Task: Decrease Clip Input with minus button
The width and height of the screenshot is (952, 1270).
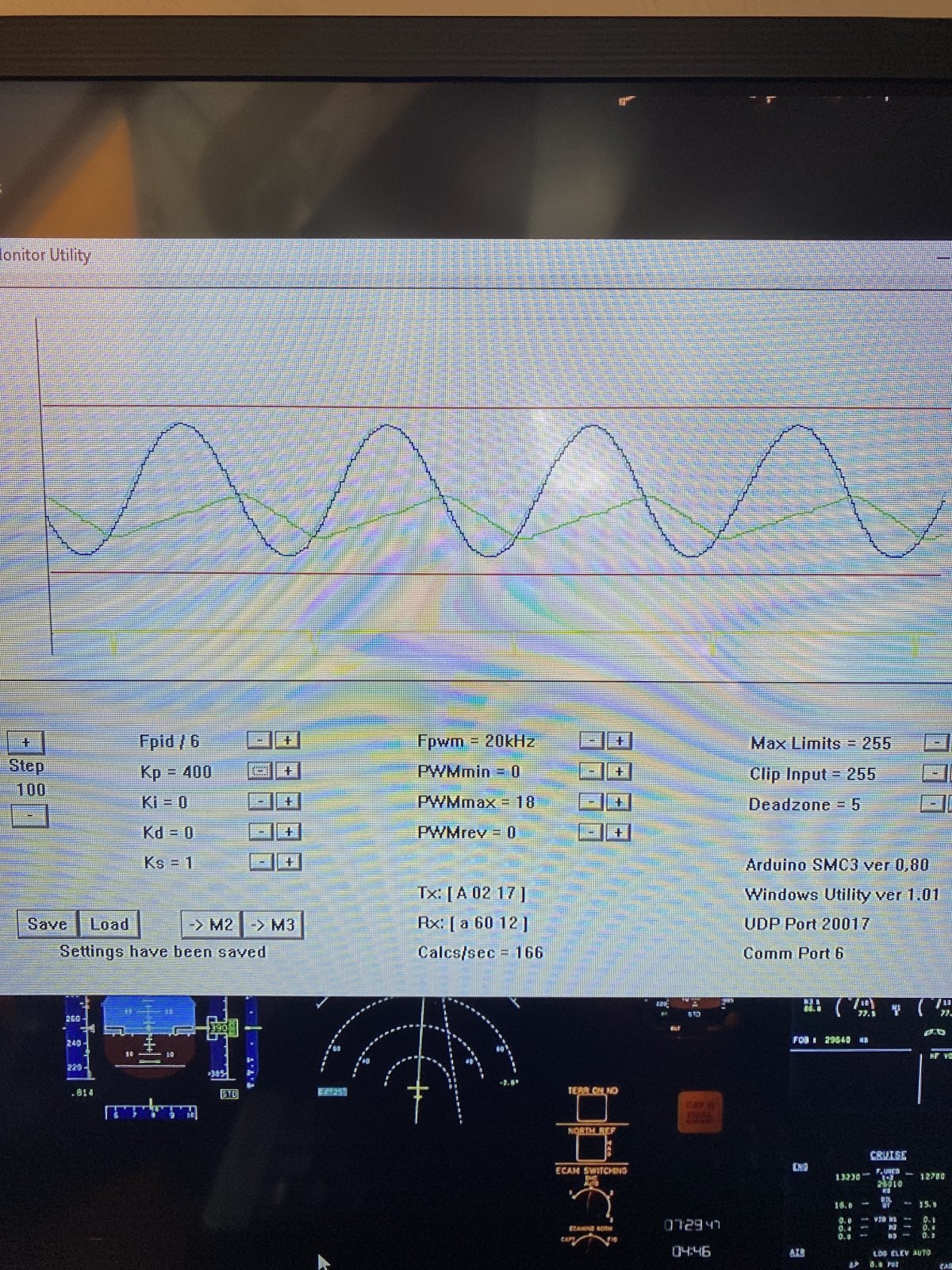Action: pos(935,773)
